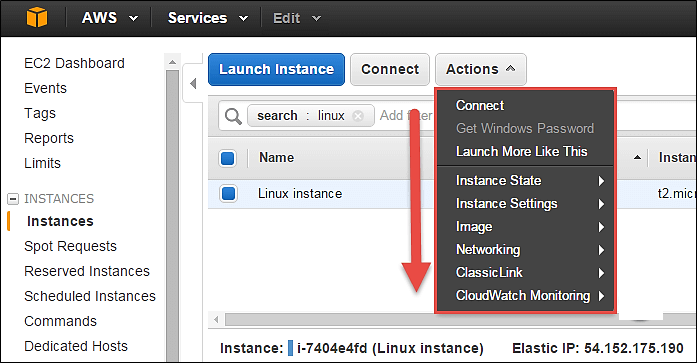Collapse the INSTANCES section in sidebar
Screen dimensions: 697x363
tap(13, 199)
